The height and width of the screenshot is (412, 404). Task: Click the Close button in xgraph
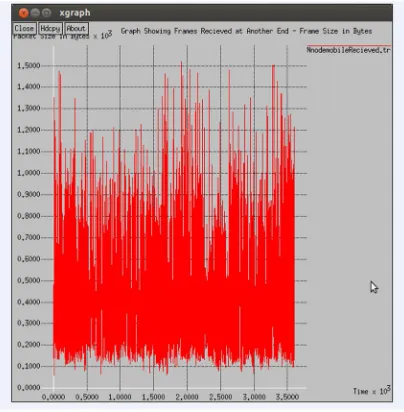(24, 28)
